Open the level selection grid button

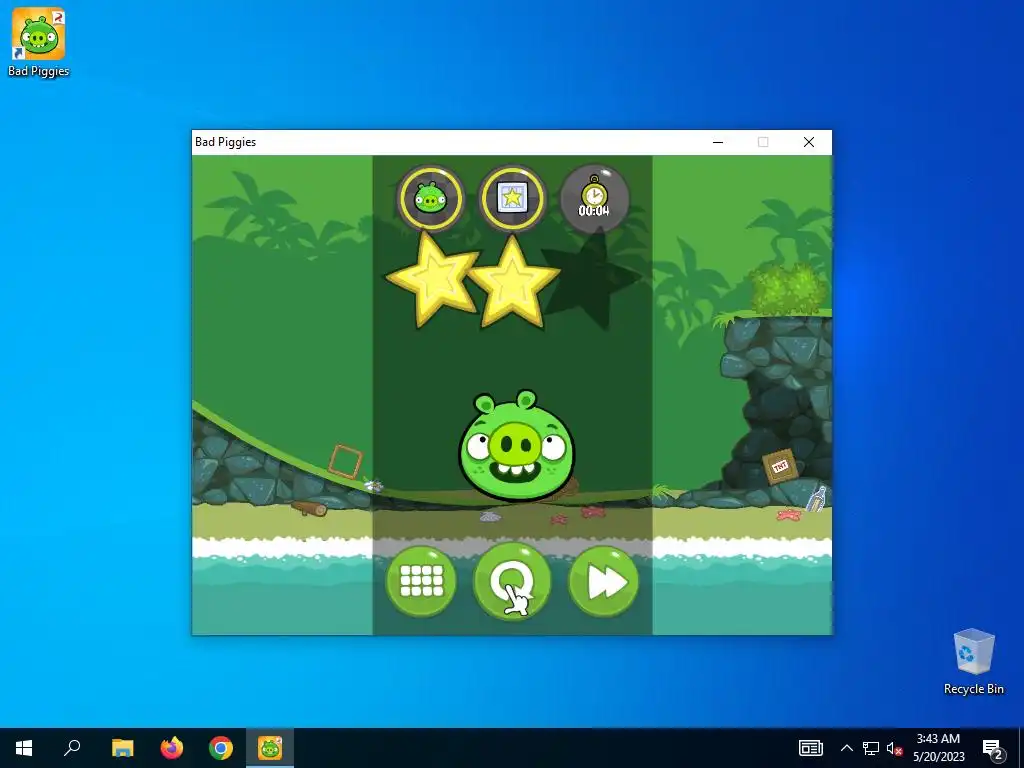pos(421,581)
